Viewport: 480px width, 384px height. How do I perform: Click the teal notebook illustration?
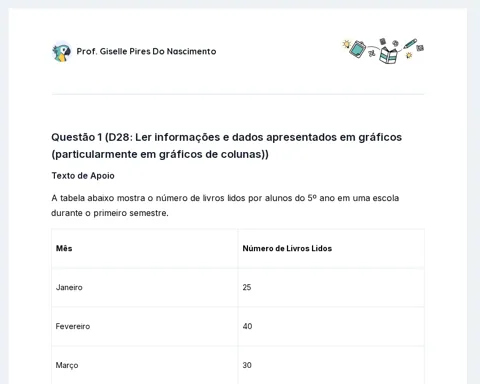[x=358, y=49]
